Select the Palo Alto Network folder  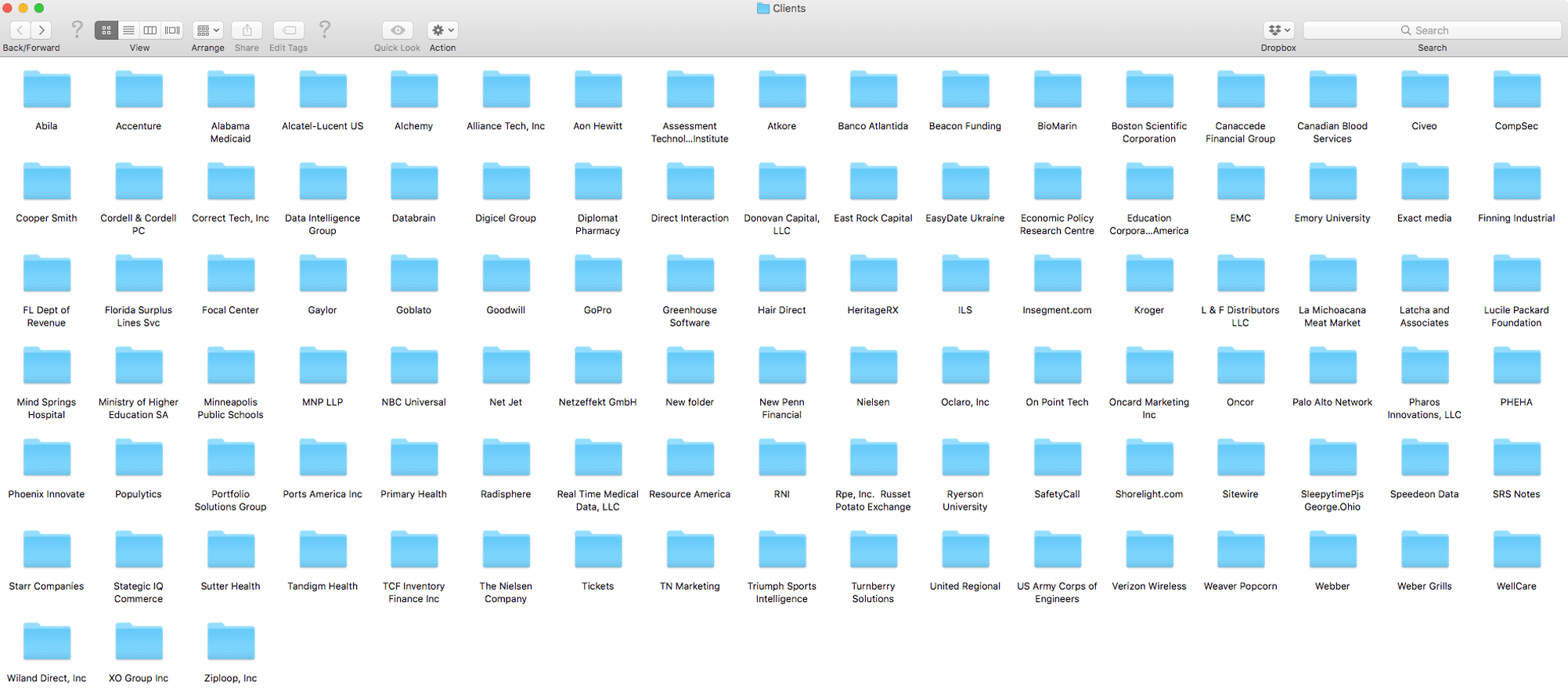(x=1332, y=366)
